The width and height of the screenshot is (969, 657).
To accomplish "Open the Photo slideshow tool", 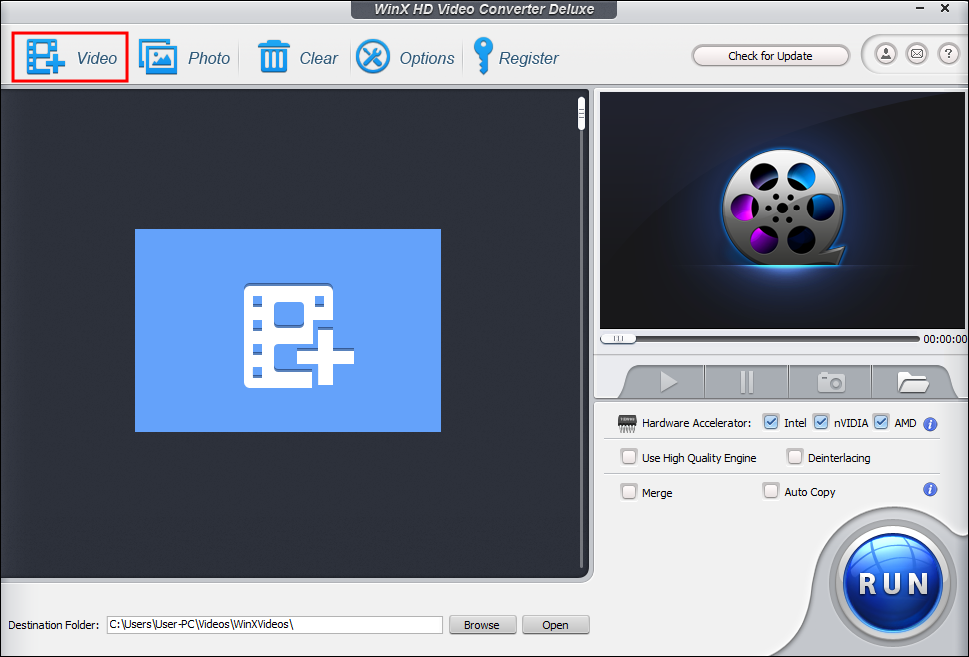I will [x=158, y=57].
